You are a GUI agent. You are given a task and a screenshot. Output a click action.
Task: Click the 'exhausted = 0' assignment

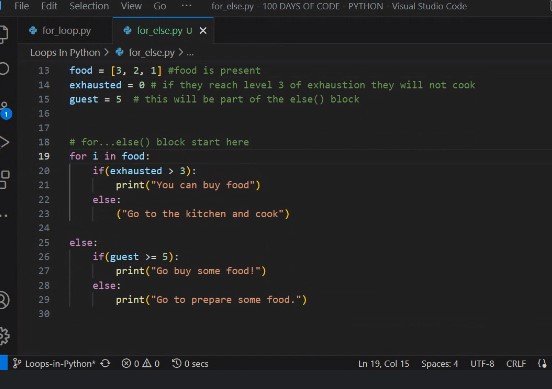tap(107, 85)
